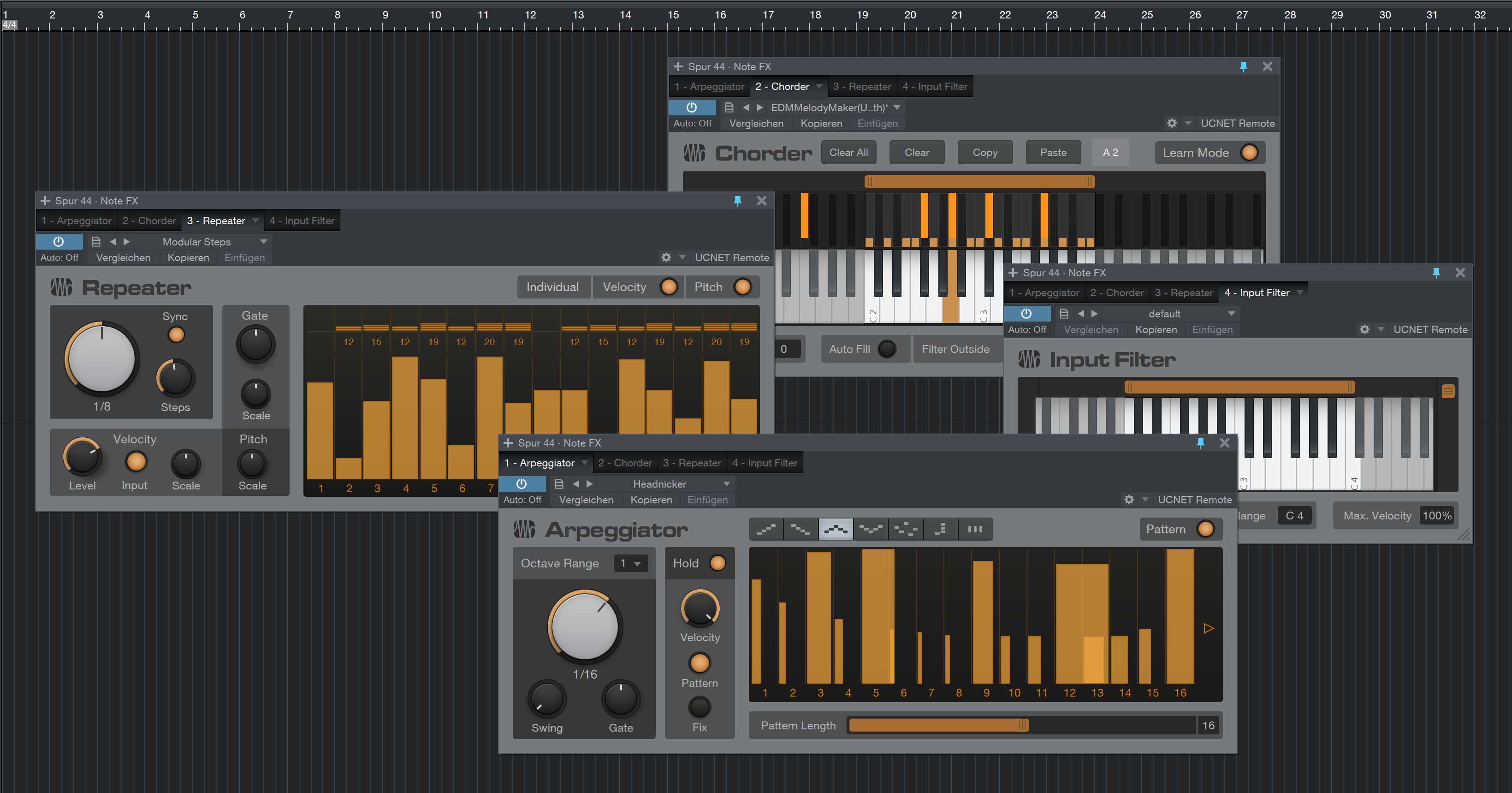Toggle Repeater Pitch step mode
This screenshot has height=793, width=1512.
(742, 287)
